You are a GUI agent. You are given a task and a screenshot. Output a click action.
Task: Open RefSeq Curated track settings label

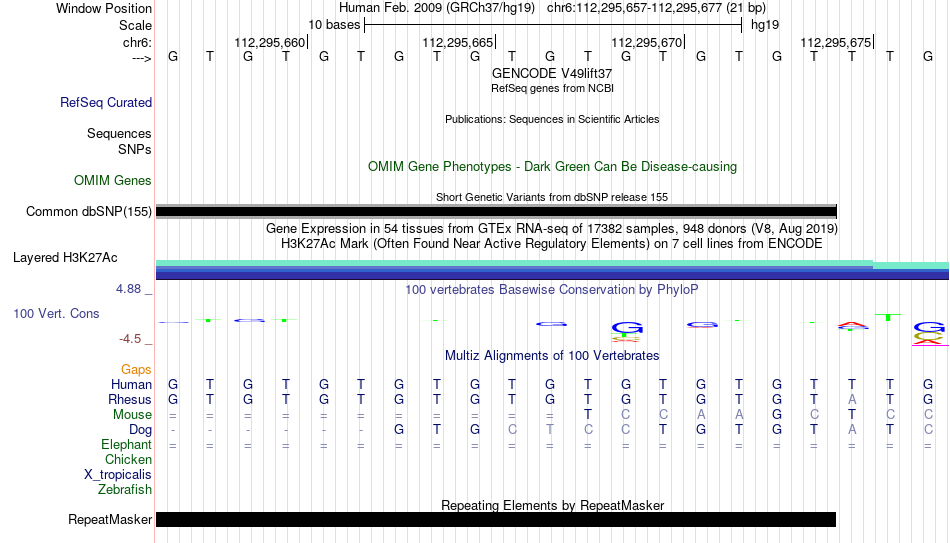[x=106, y=102]
